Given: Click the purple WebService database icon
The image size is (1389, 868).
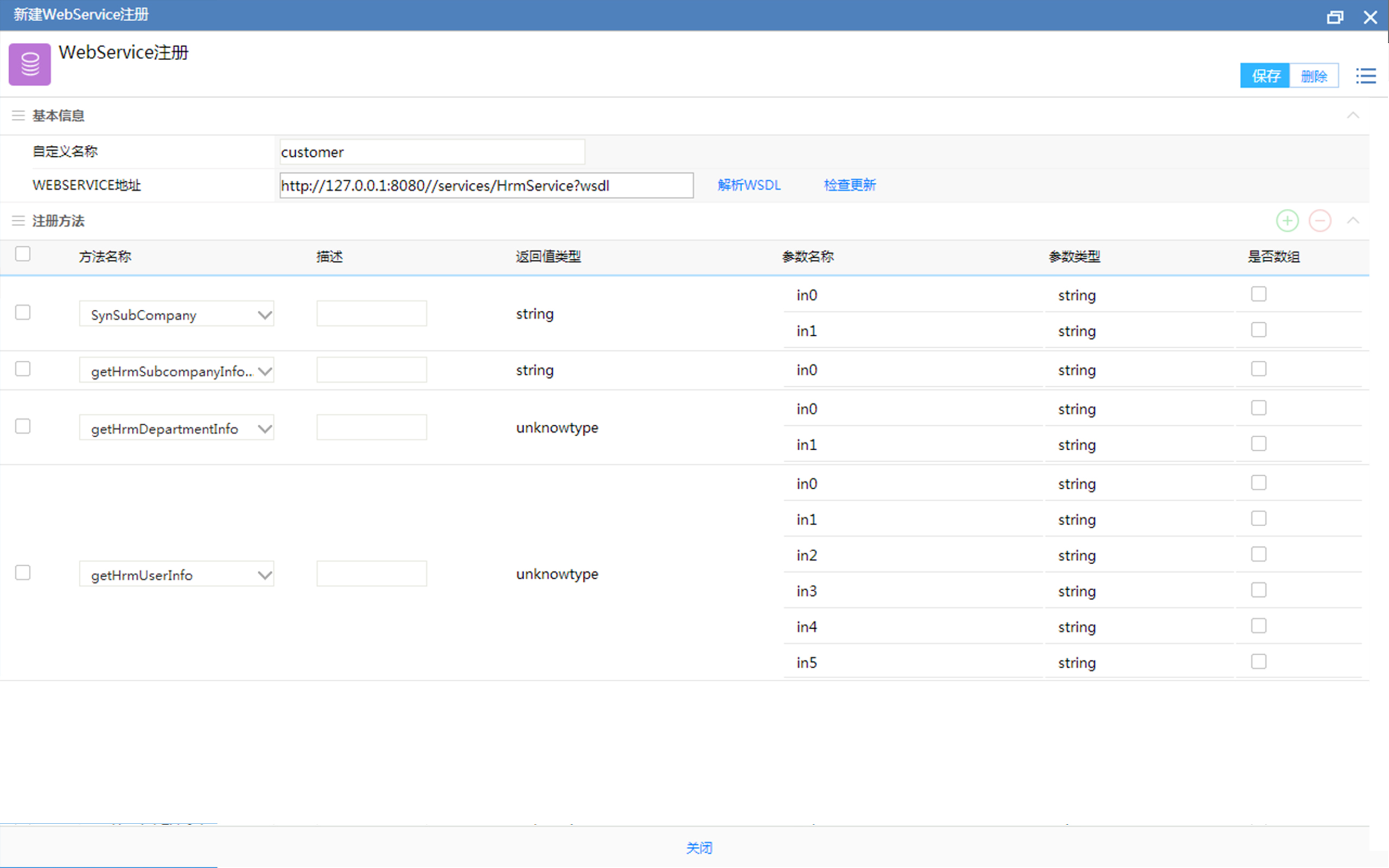Looking at the screenshot, I should point(30,65).
